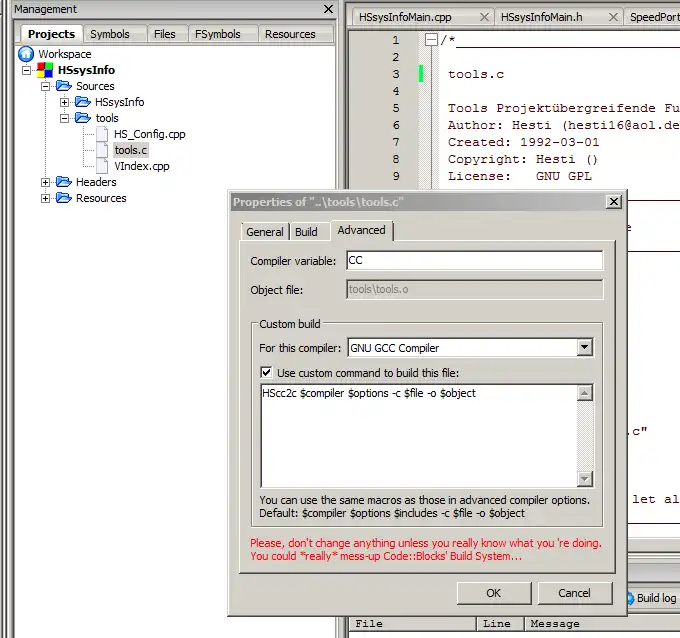Switch to the Projects tab

tap(51, 34)
